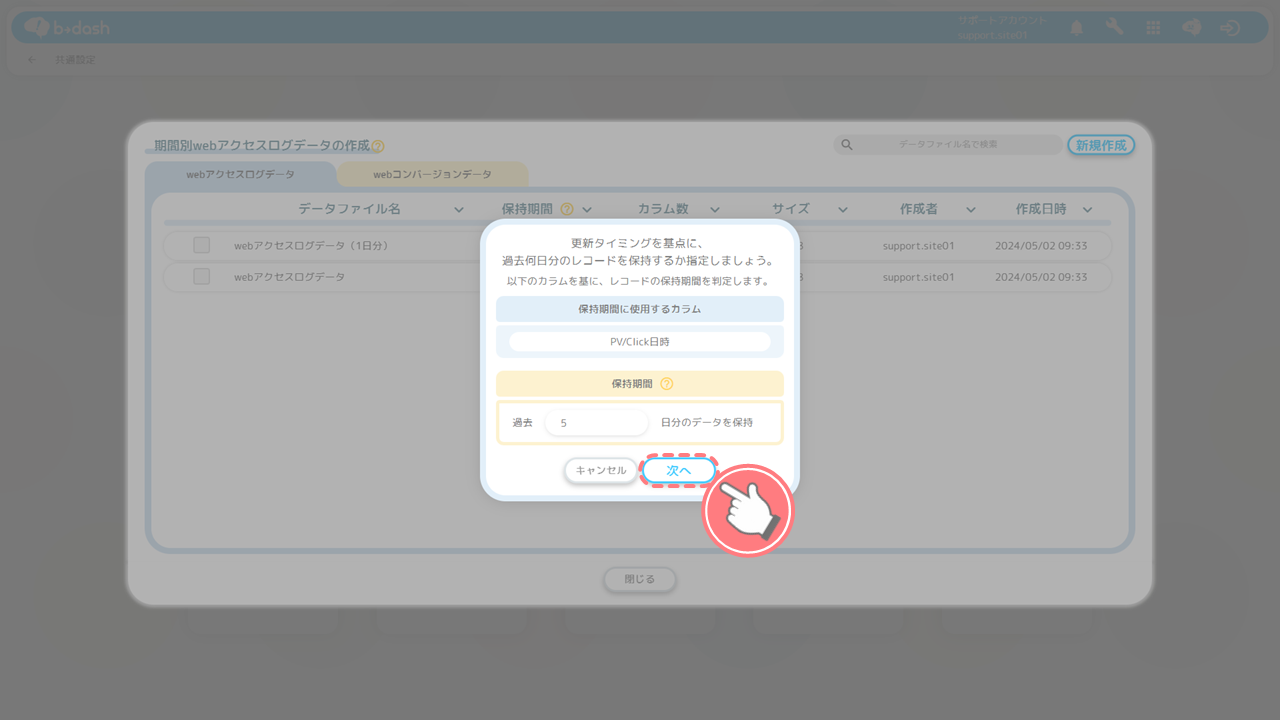Open help icon in 保持期間 column header
1280x720 pixels.
pos(567,209)
